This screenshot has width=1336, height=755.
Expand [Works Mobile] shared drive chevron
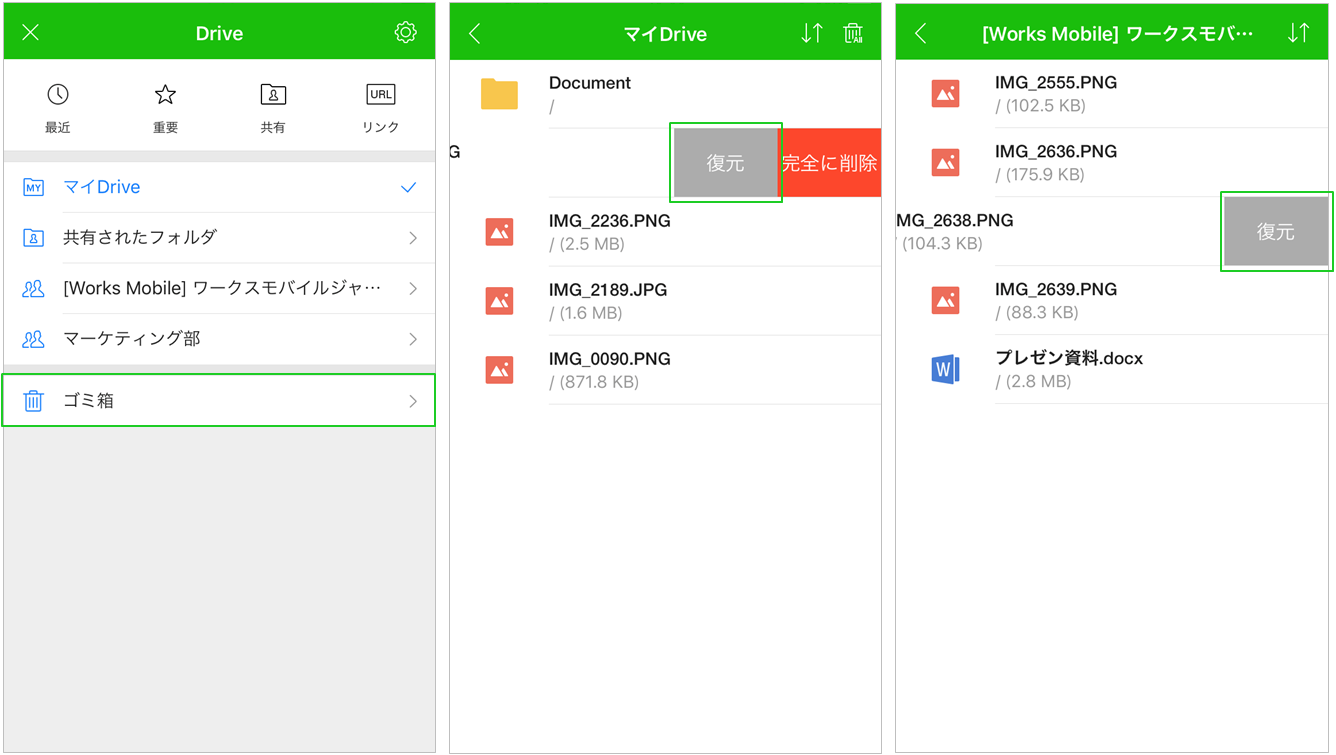413,289
